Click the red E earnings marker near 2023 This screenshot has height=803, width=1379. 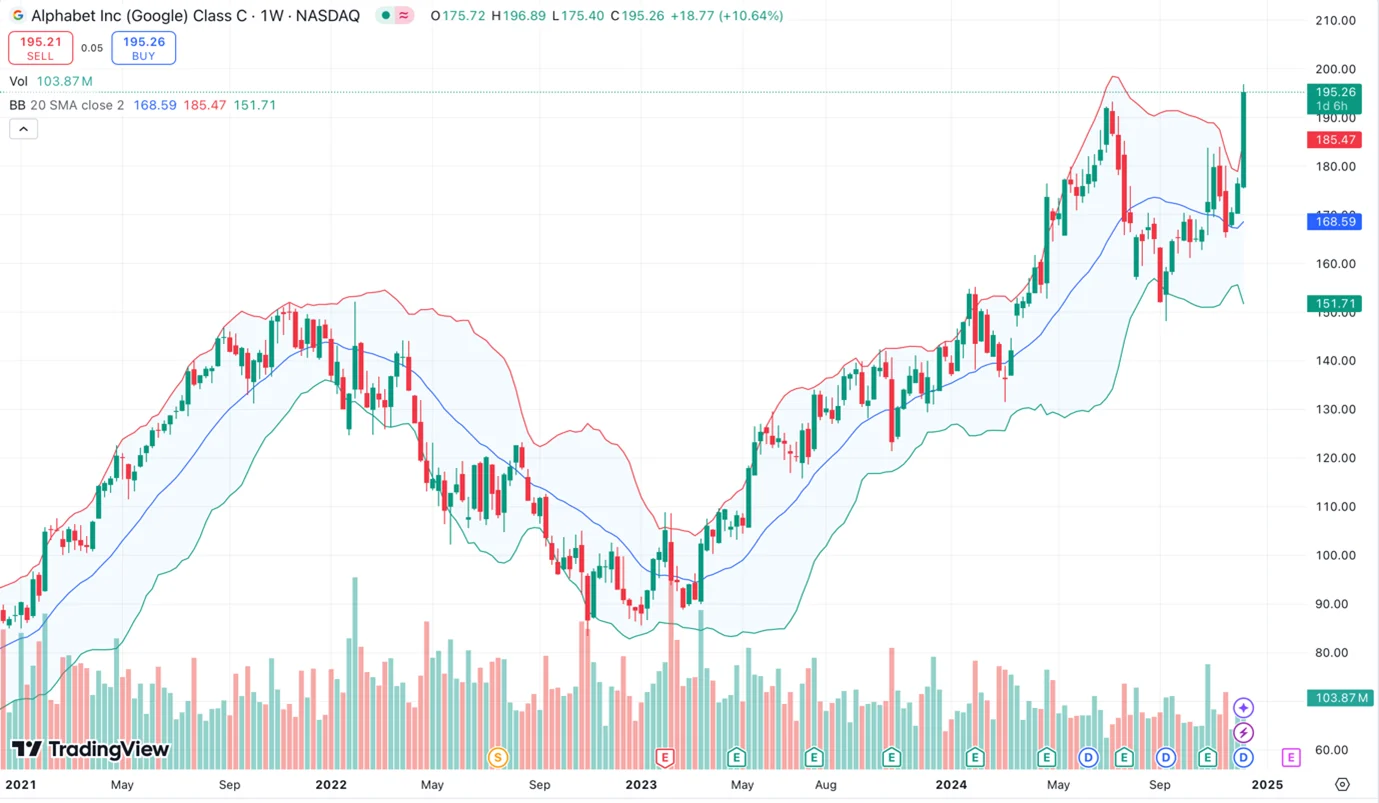pos(664,758)
